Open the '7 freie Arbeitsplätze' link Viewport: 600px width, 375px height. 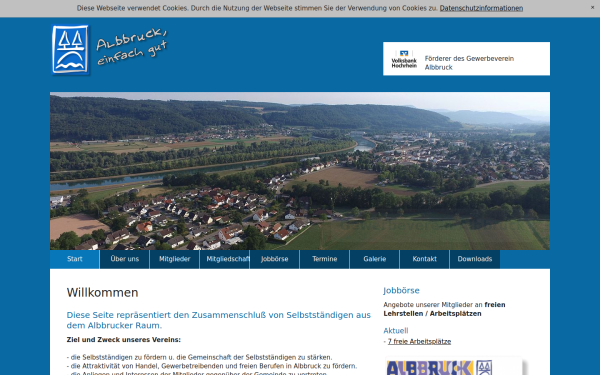419,341
